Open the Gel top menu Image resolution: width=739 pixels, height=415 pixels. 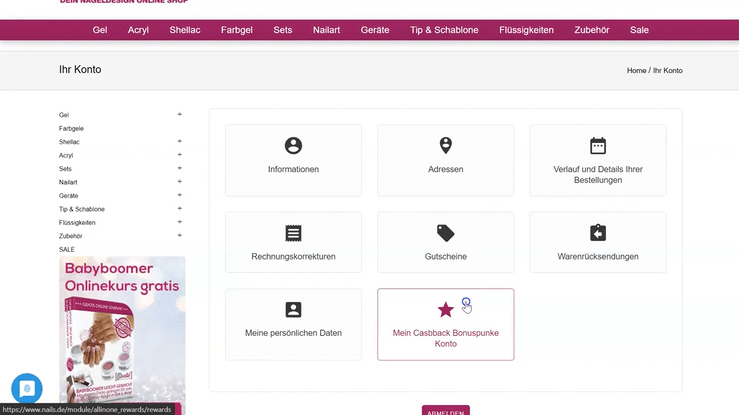coord(99,30)
